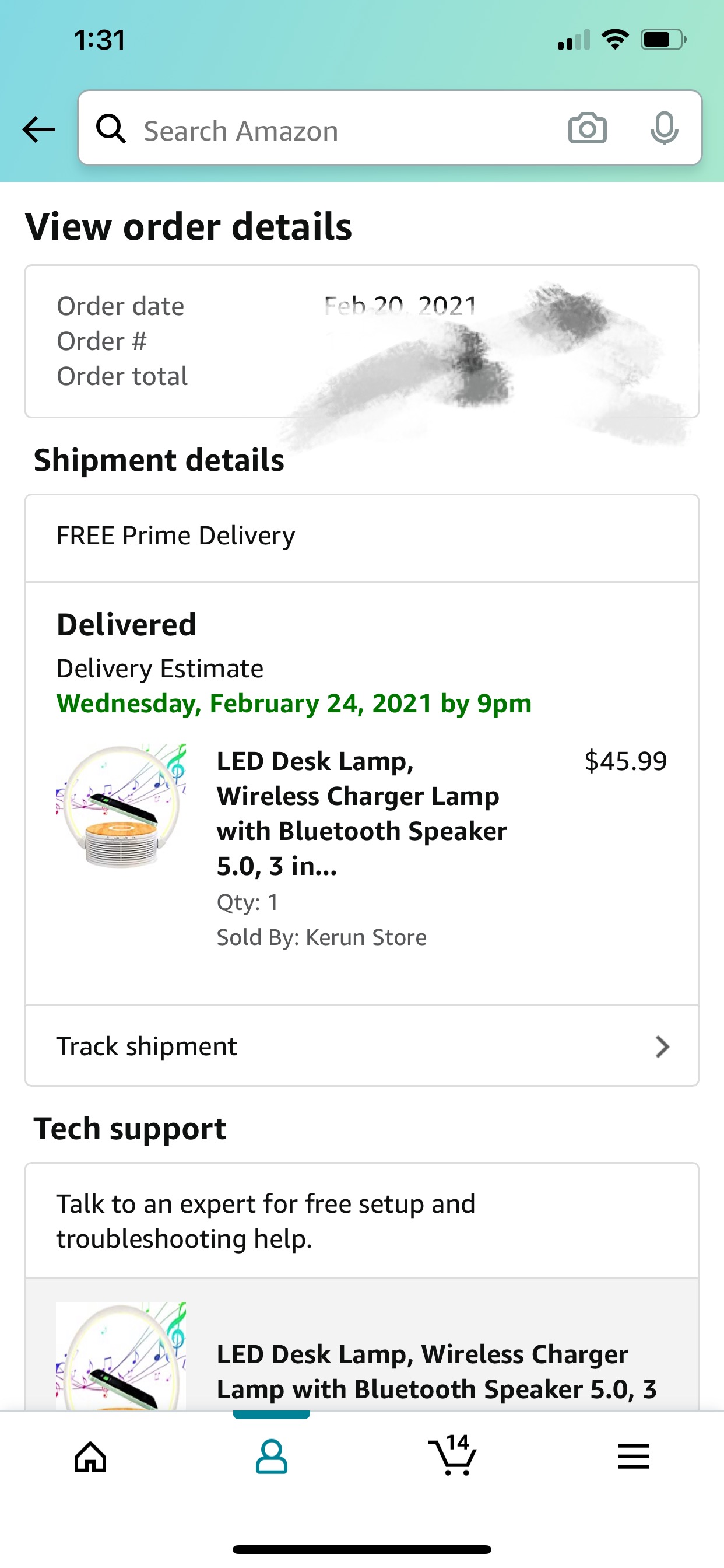
Task: Open camera search icon
Action: point(587,128)
